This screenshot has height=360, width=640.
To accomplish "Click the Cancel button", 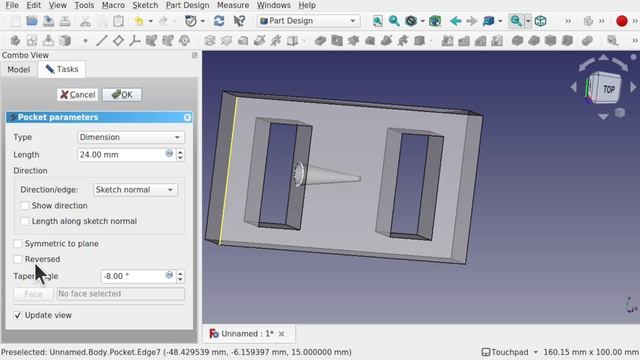I will pyautogui.click(x=78, y=95).
